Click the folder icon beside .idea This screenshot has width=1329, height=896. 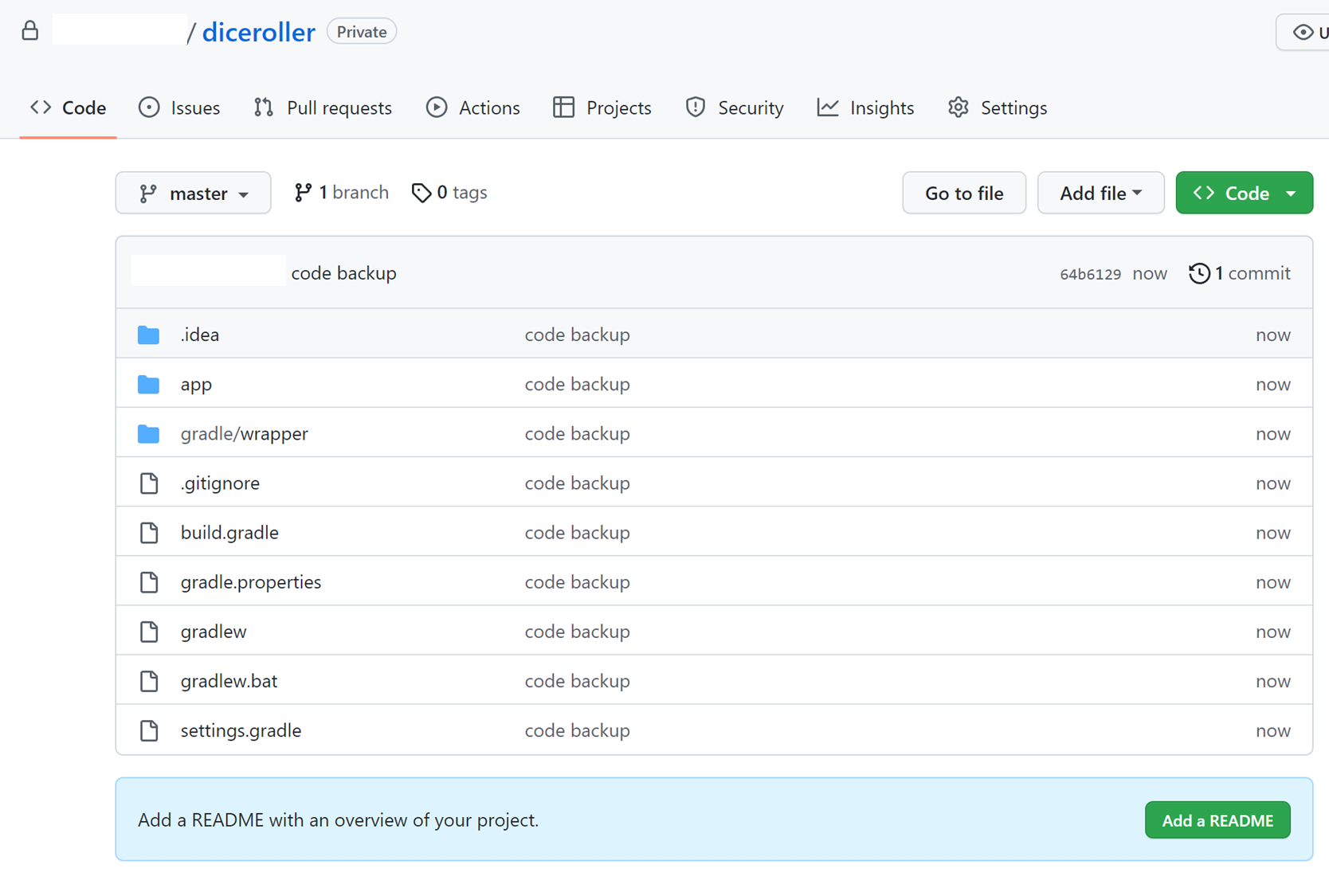click(x=148, y=335)
